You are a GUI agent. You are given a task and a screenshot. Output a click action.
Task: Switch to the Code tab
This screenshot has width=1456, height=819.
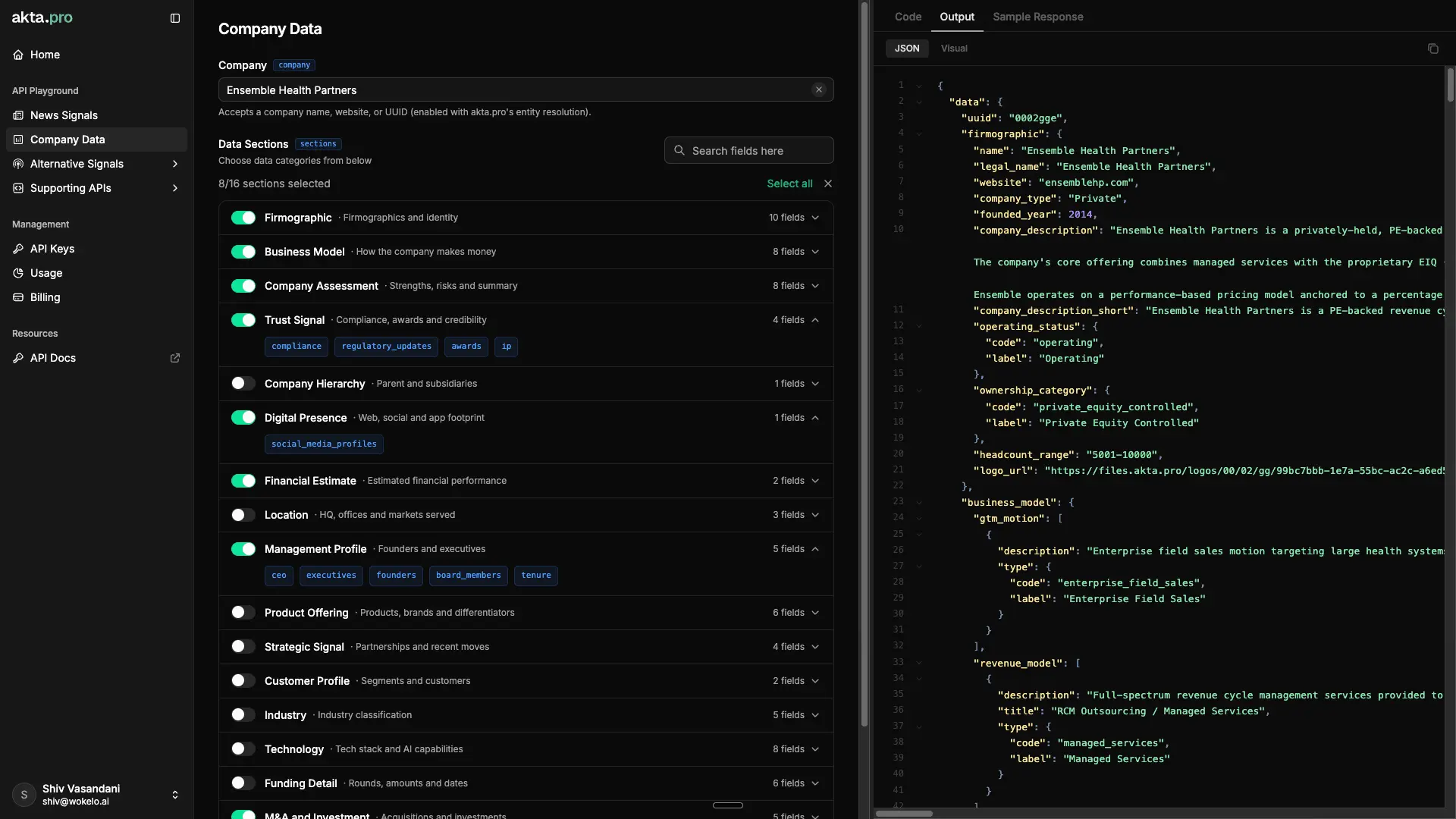pos(908,17)
